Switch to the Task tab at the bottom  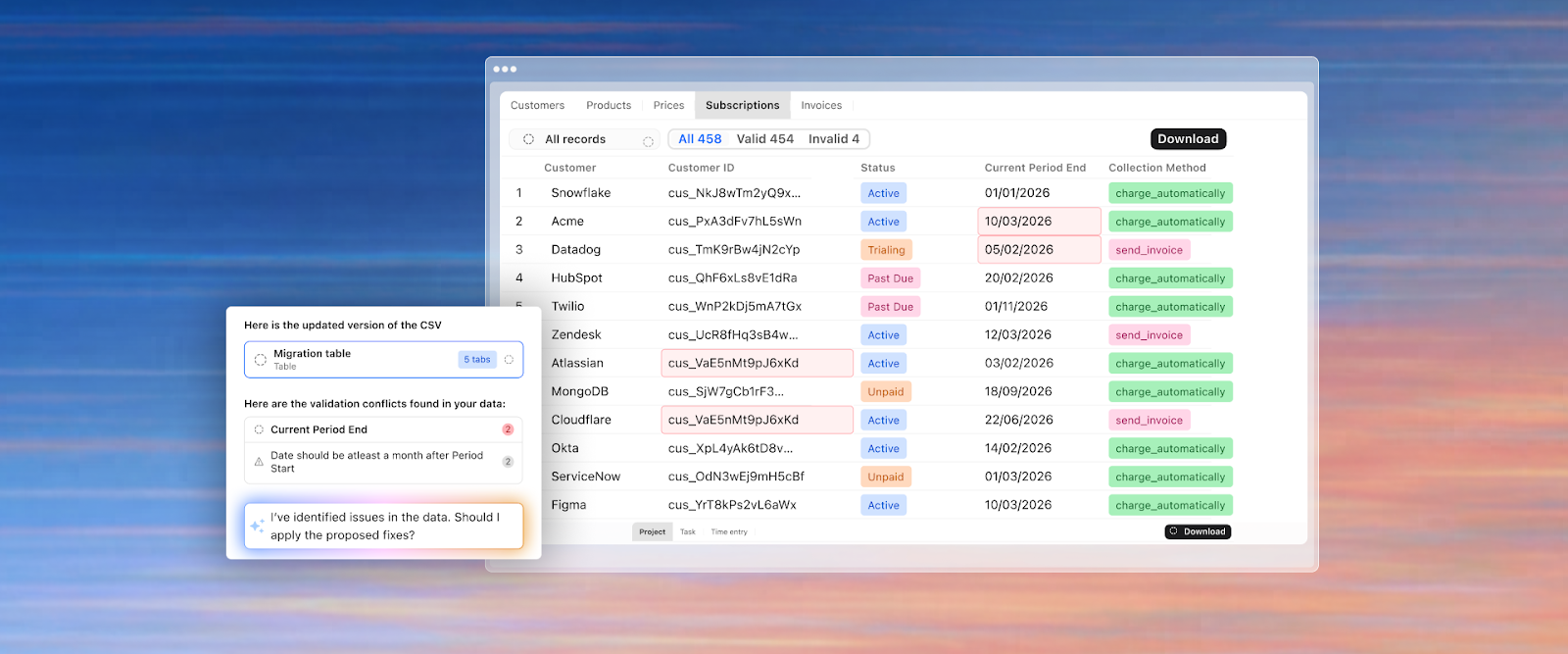tap(688, 531)
